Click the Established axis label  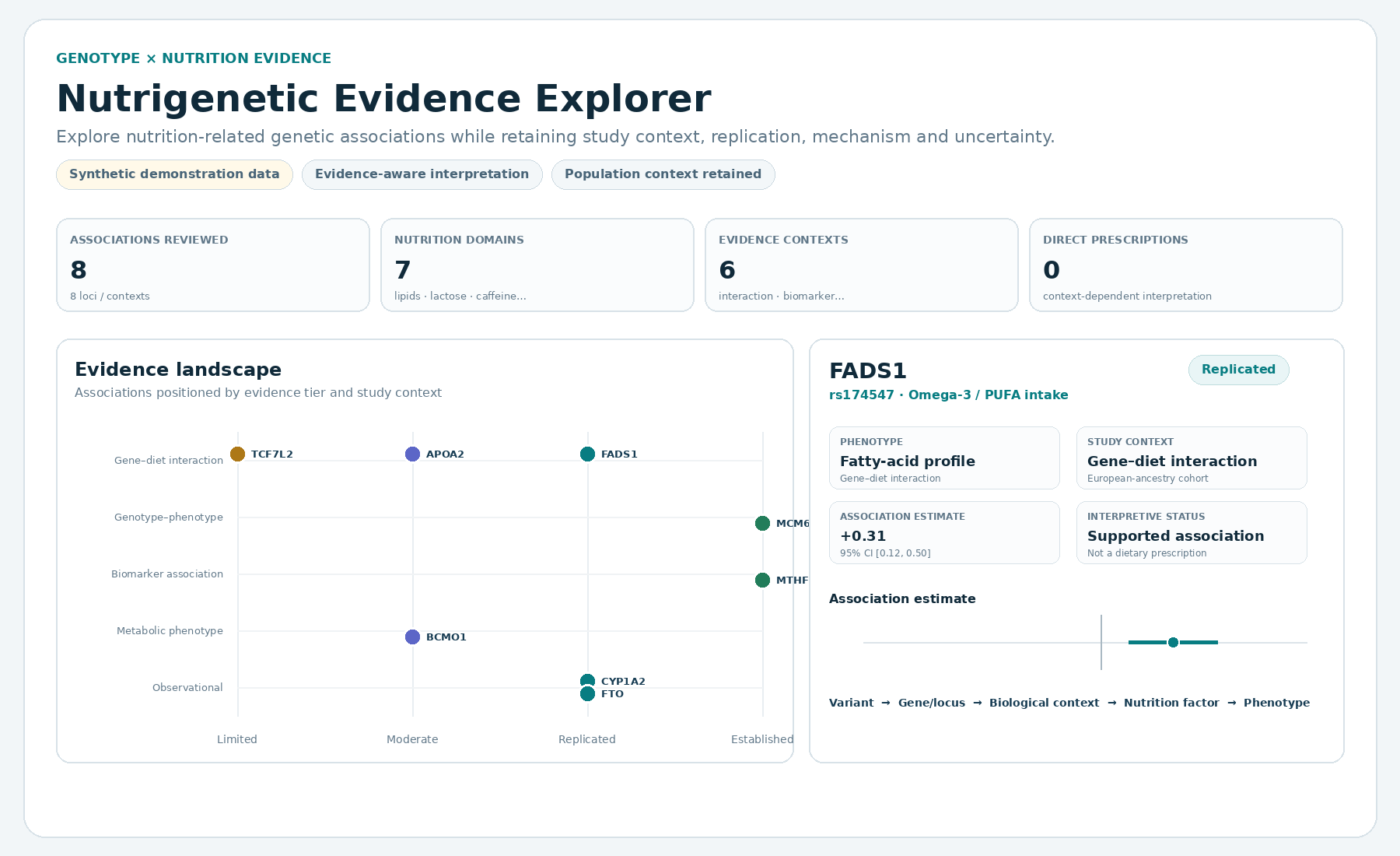coord(762,739)
